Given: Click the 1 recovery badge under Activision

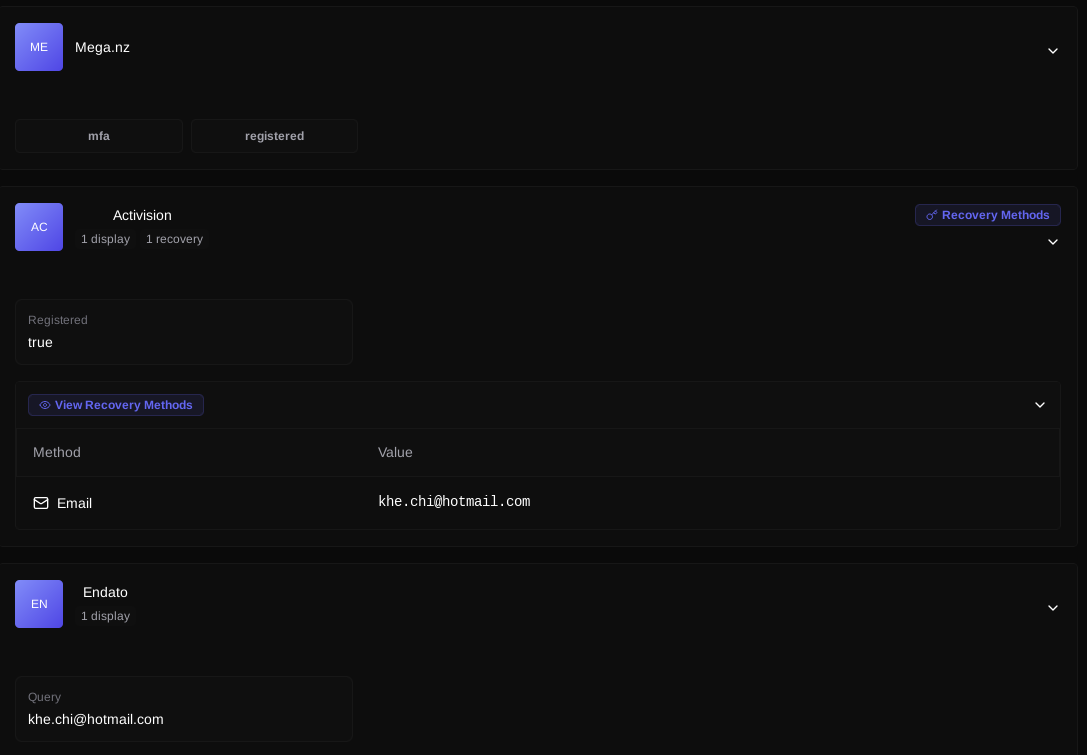Looking at the screenshot, I should point(174,239).
